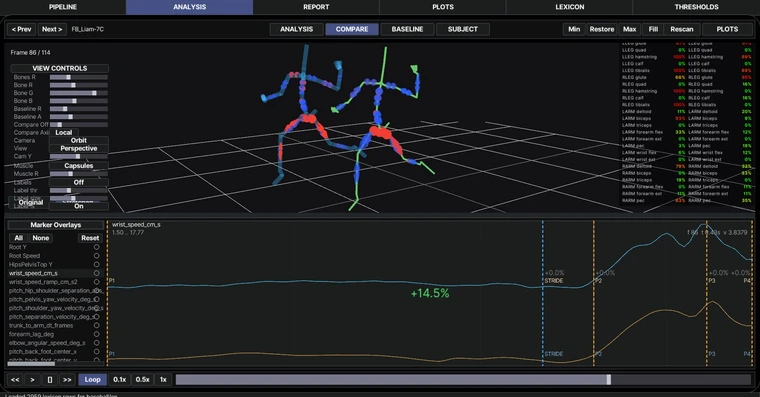Toggle the On button under Label size
Viewport: 760px width, 397px height.
79,206
